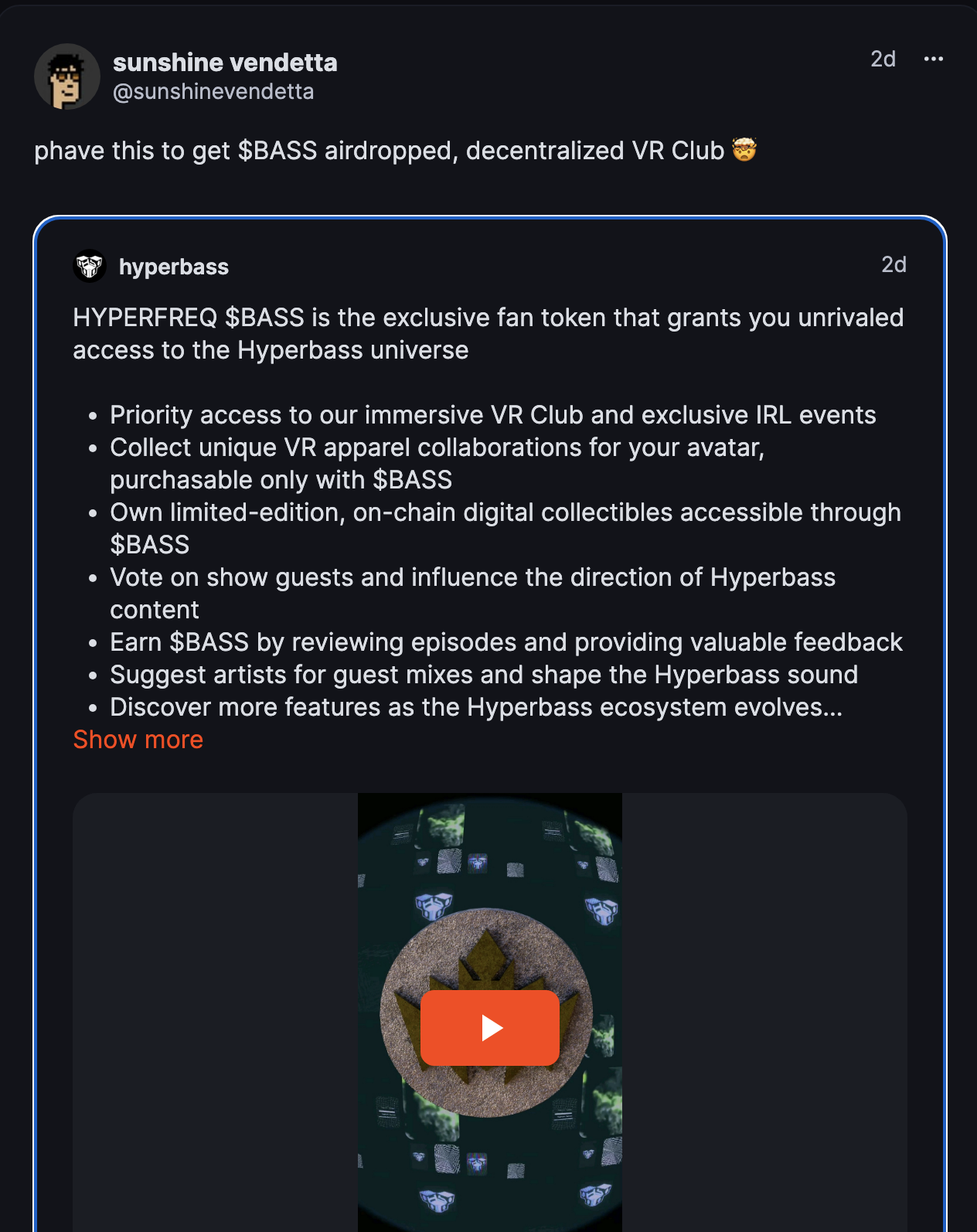
Task: Open the three-dot post options menu
Action: tap(933, 60)
